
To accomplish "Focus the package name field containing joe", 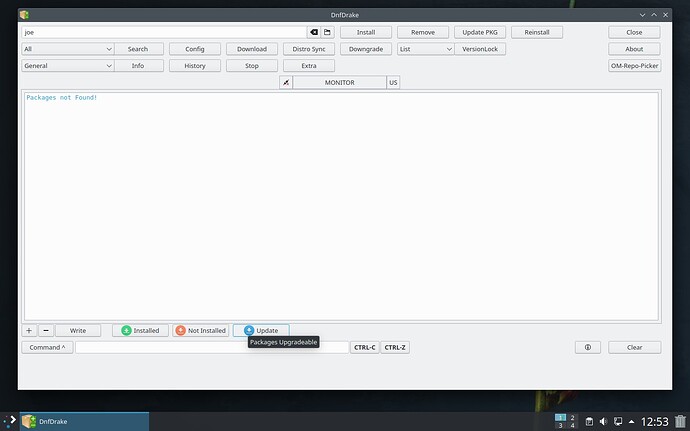I will (x=164, y=32).
